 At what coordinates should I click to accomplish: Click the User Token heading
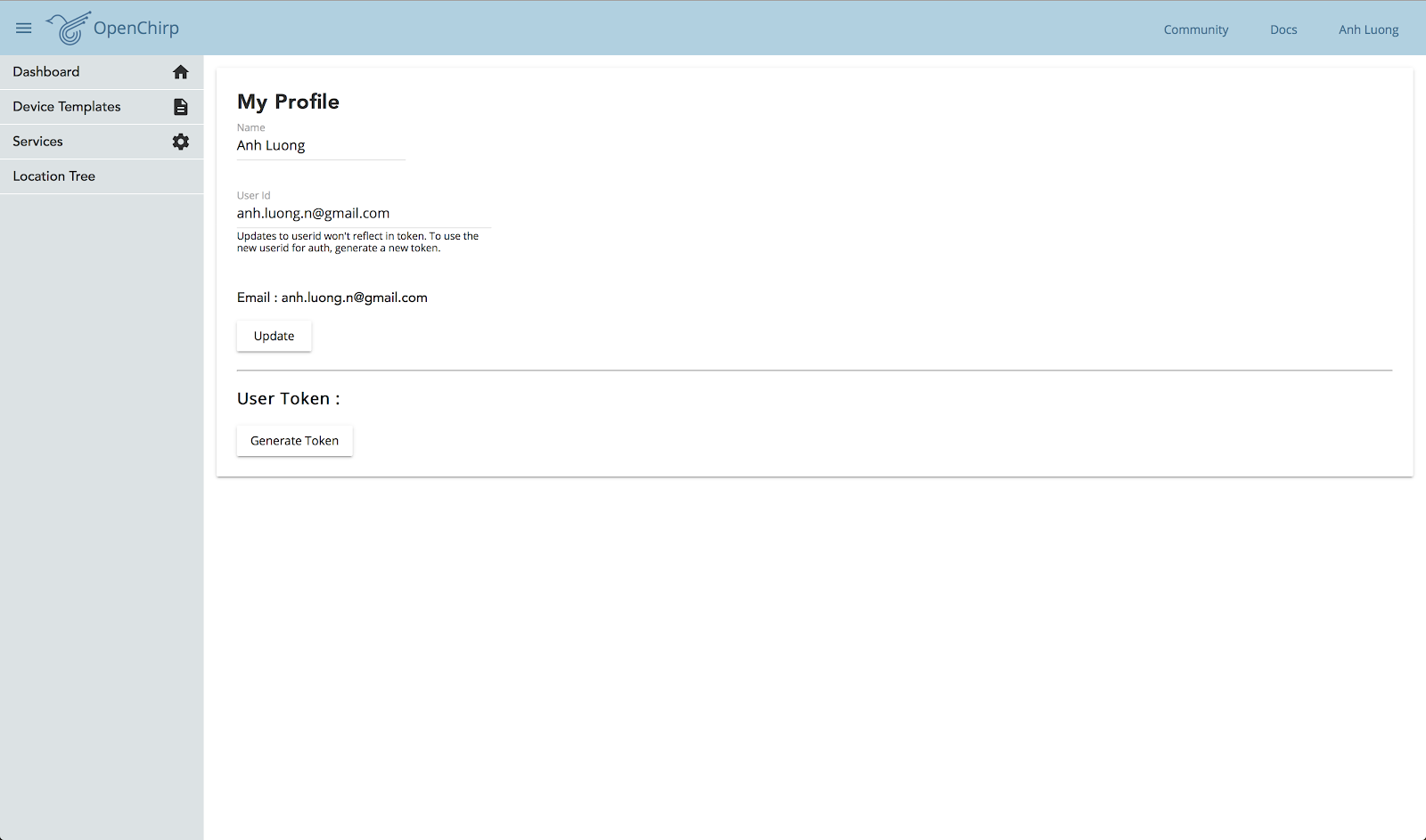(x=288, y=399)
